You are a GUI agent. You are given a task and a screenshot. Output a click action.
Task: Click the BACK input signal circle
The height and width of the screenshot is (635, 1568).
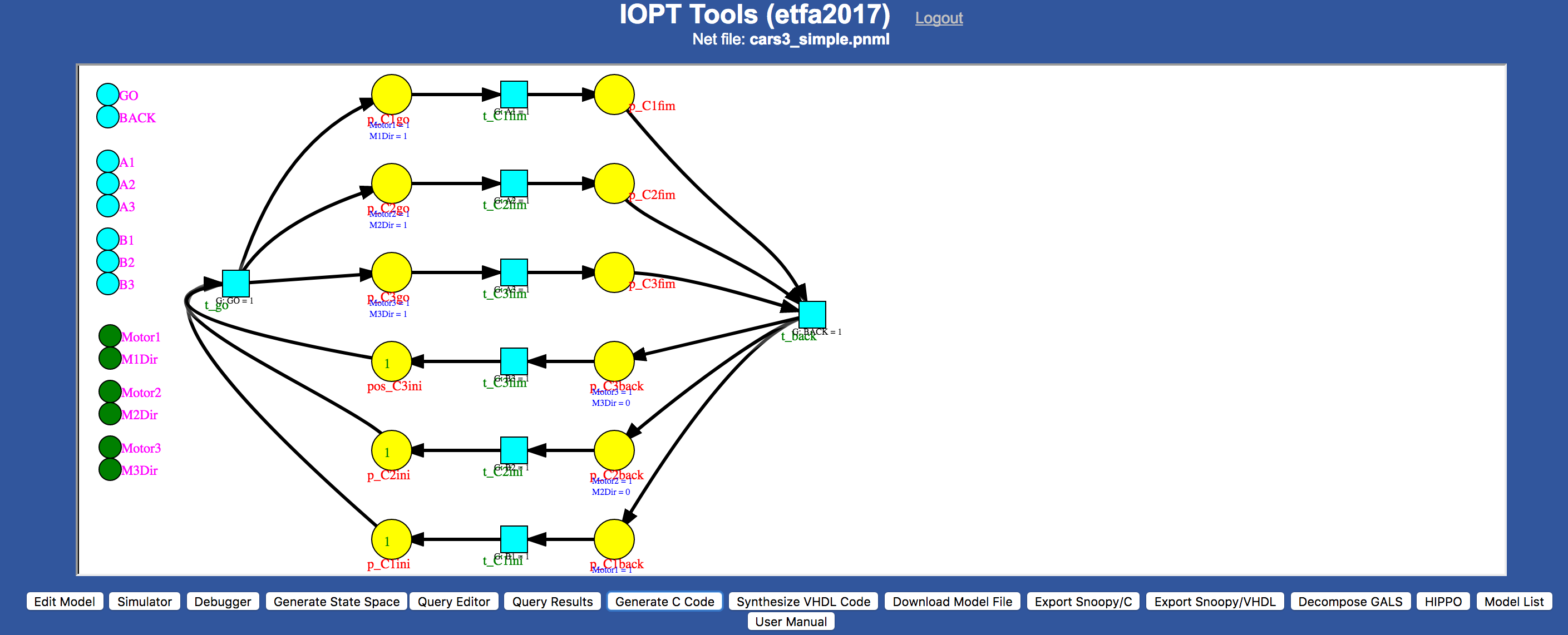(108, 117)
